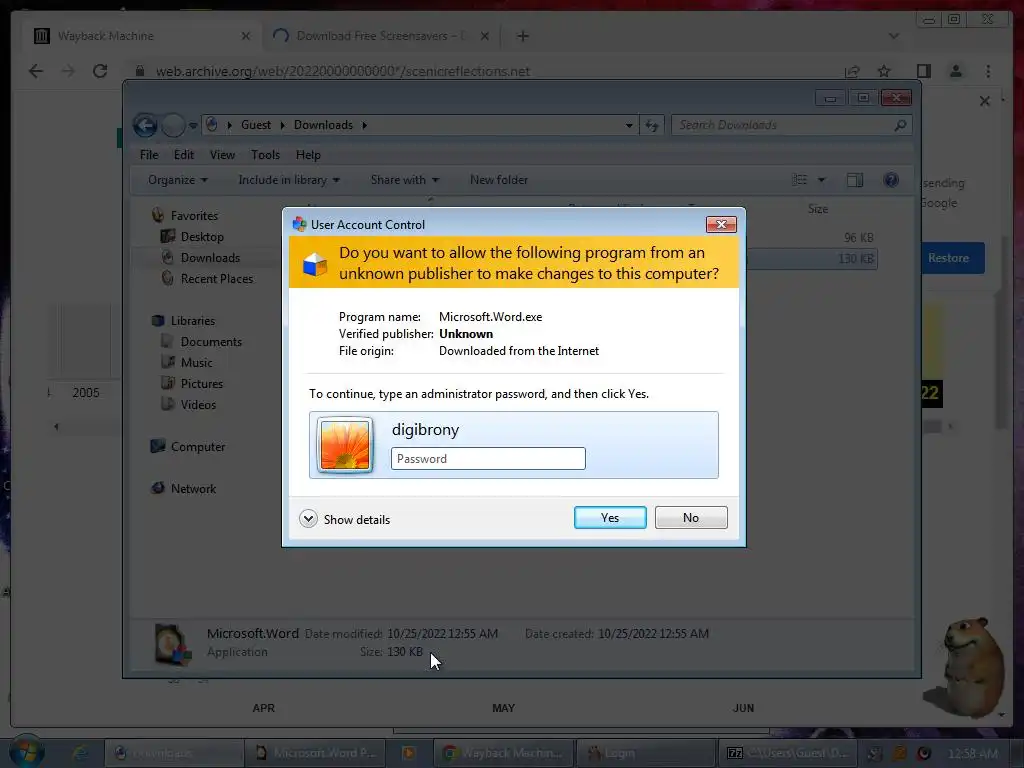The width and height of the screenshot is (1024, 768).
Task: Click the browser share icon
Action: click(x=852, y=71)
